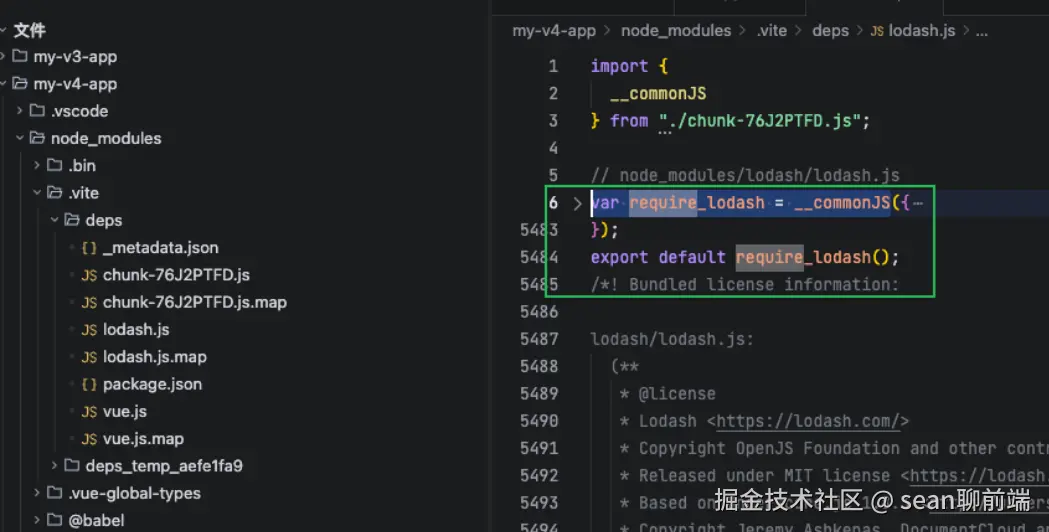Open vue.js.map file in tree
This screenshot has height=532, width=1049.
143,439
